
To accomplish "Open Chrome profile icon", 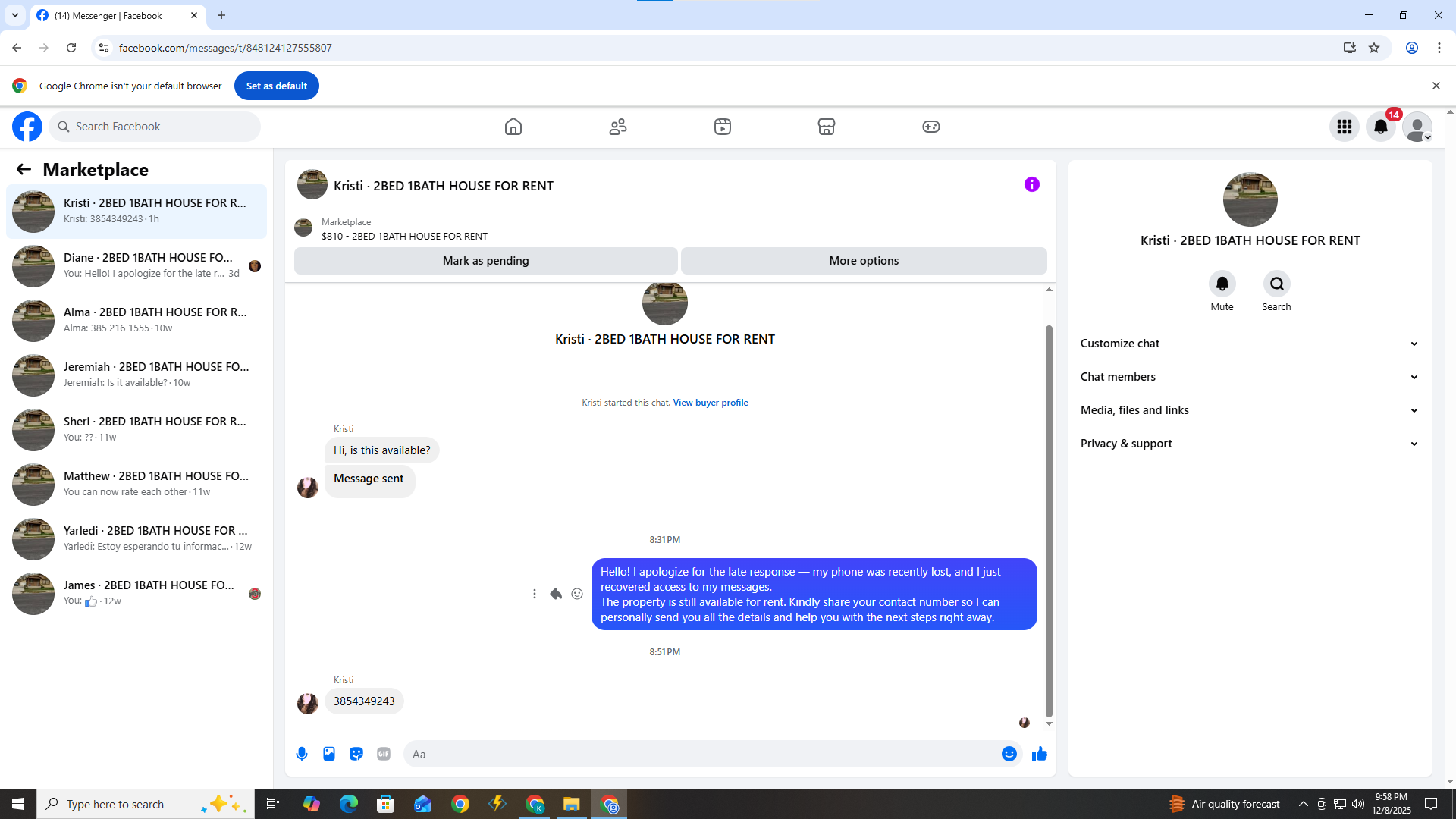I will tap(1412, 48).
